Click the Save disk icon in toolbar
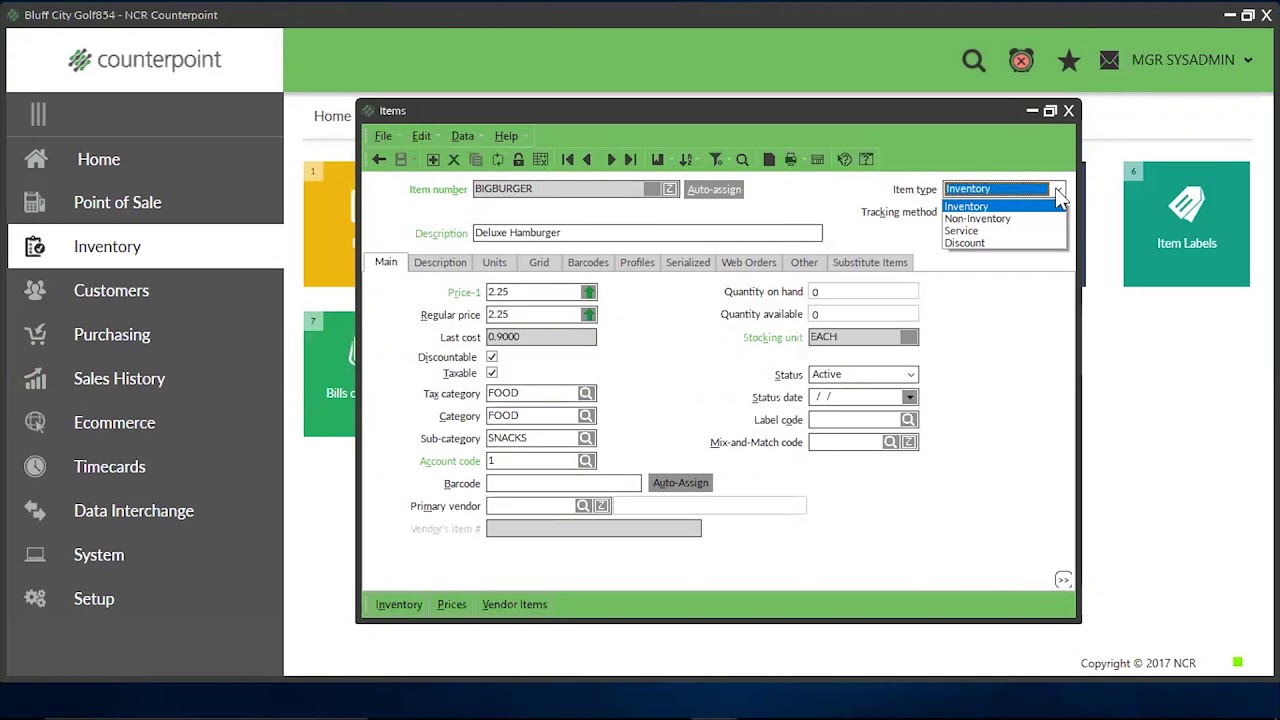The image size is (1280, 720). click(401, 160)
